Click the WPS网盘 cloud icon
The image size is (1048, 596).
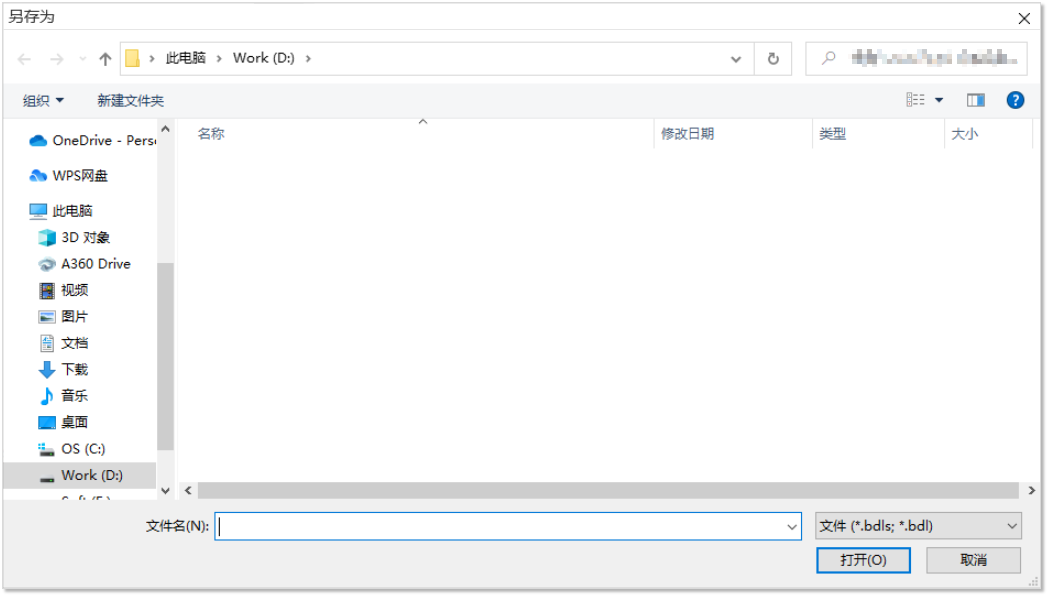pyautogui.click(x=38, y=176)
